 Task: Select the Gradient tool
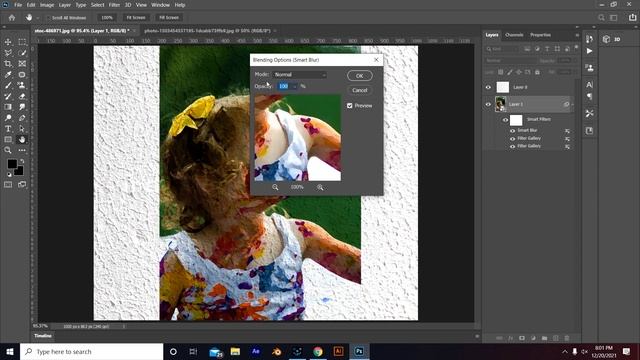pos(8,107)
